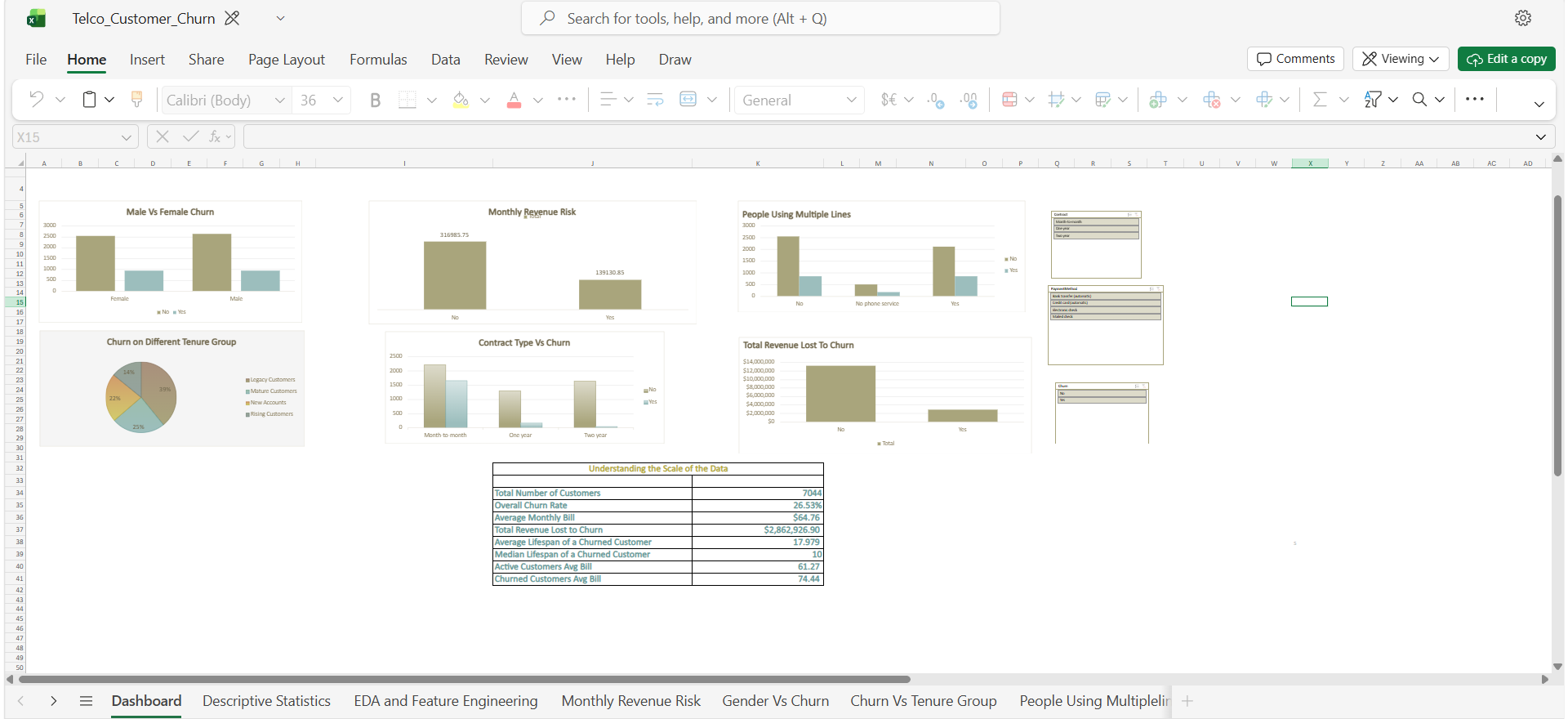Expand the ribbon display options chevron
The image size is (1568, 719).
tap(1539, 105)
